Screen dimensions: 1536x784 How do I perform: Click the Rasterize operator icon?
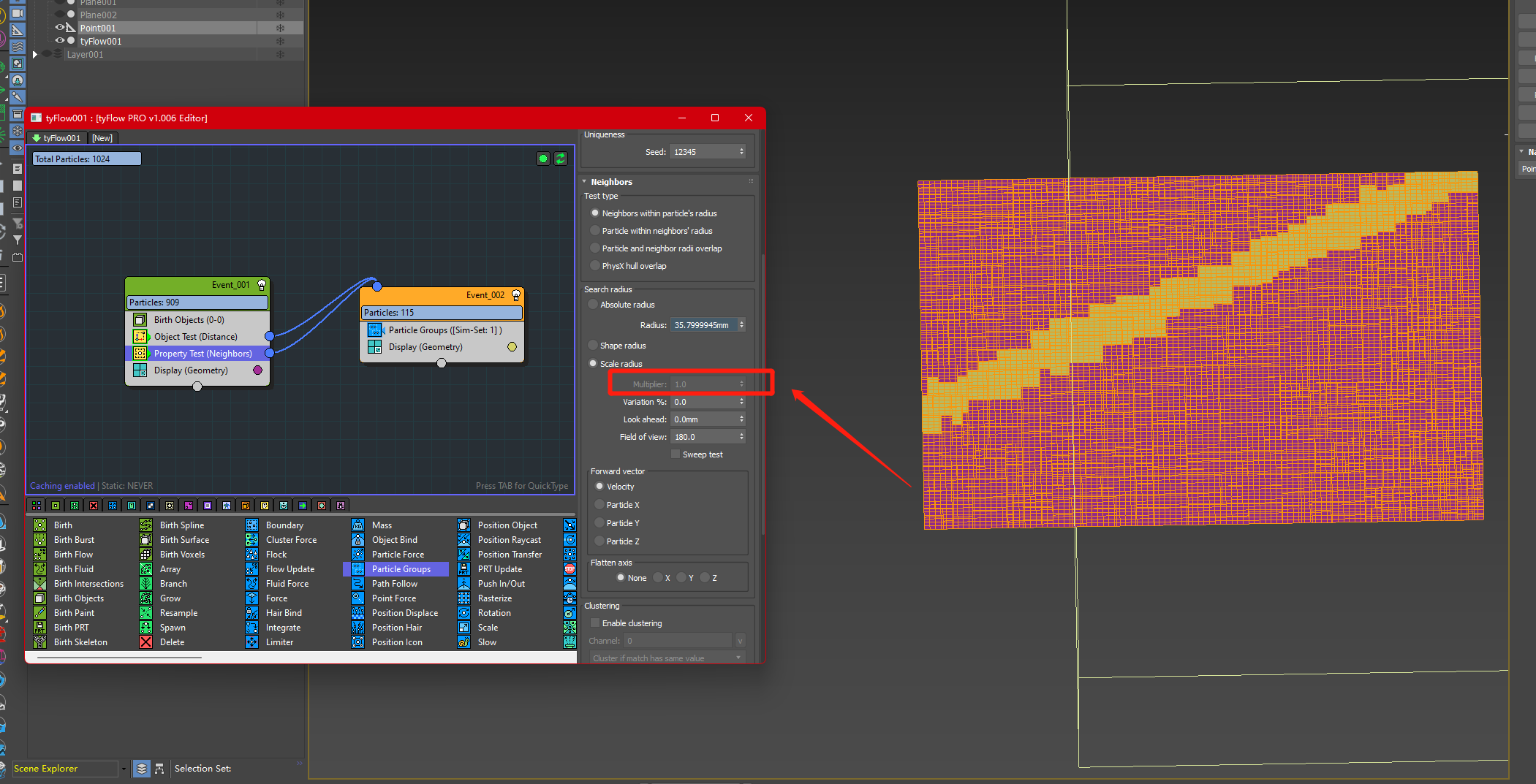(464, 598)
